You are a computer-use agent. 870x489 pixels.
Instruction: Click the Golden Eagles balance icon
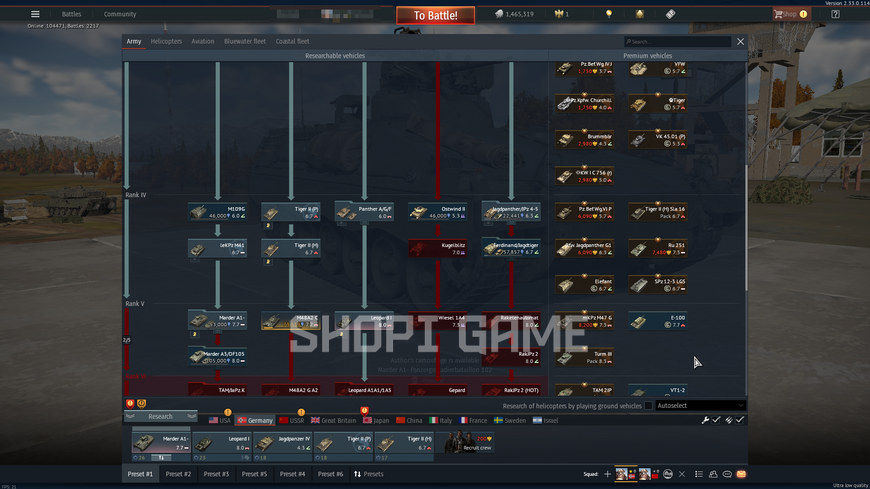559,14
